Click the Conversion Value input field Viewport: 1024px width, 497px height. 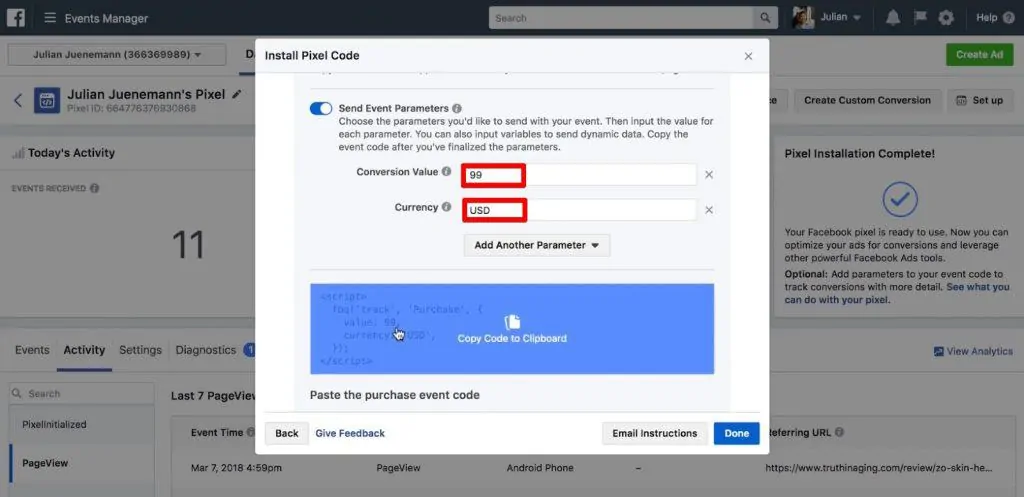click(x=579, y=175)
